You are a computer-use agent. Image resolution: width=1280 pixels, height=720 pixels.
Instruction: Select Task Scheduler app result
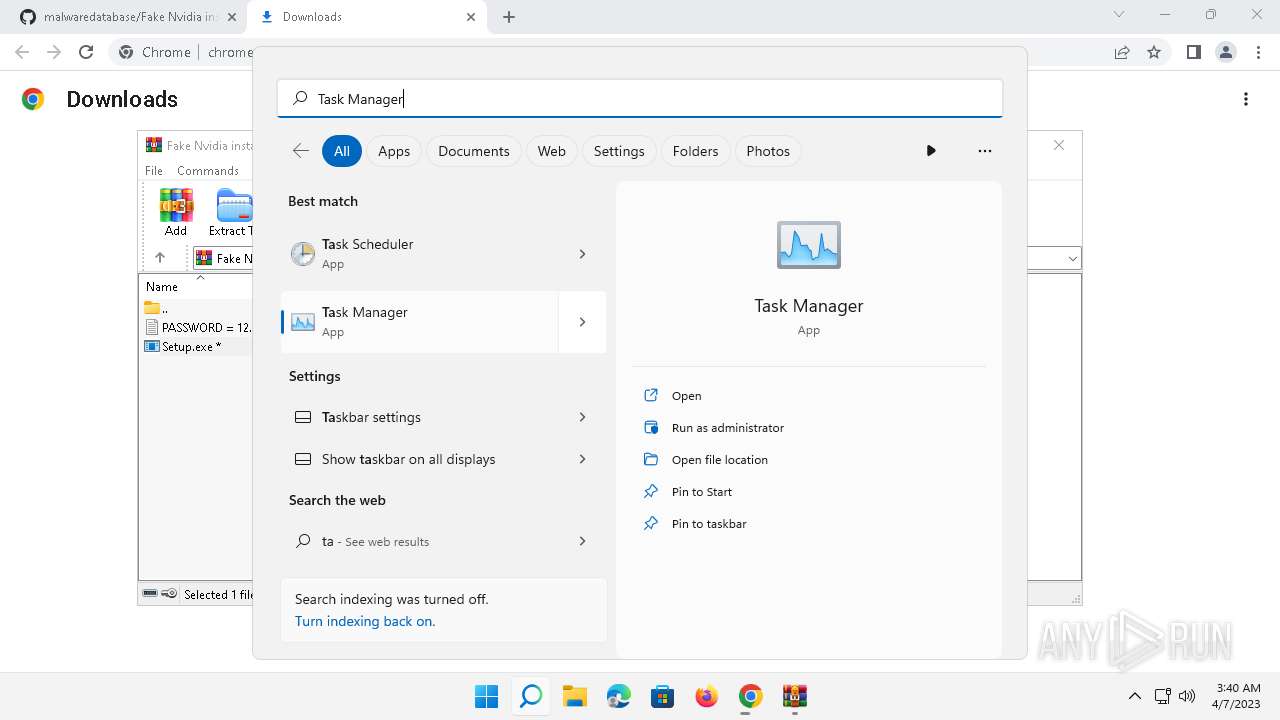pos(420,254)
